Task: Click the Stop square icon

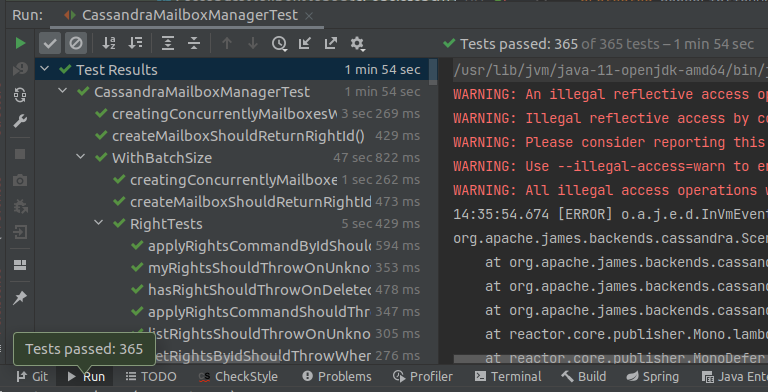Action: 20,154
